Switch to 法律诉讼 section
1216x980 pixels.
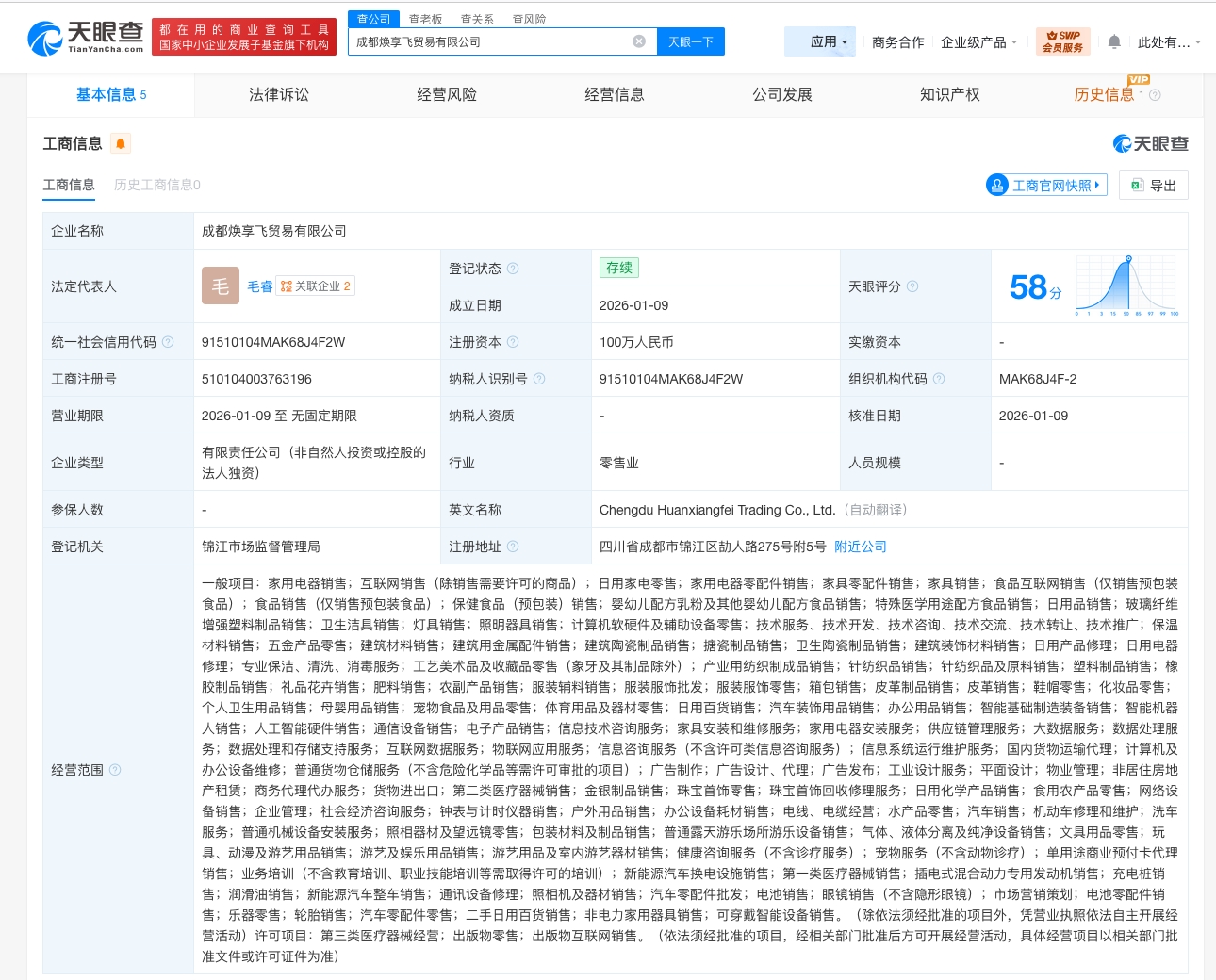279,94
